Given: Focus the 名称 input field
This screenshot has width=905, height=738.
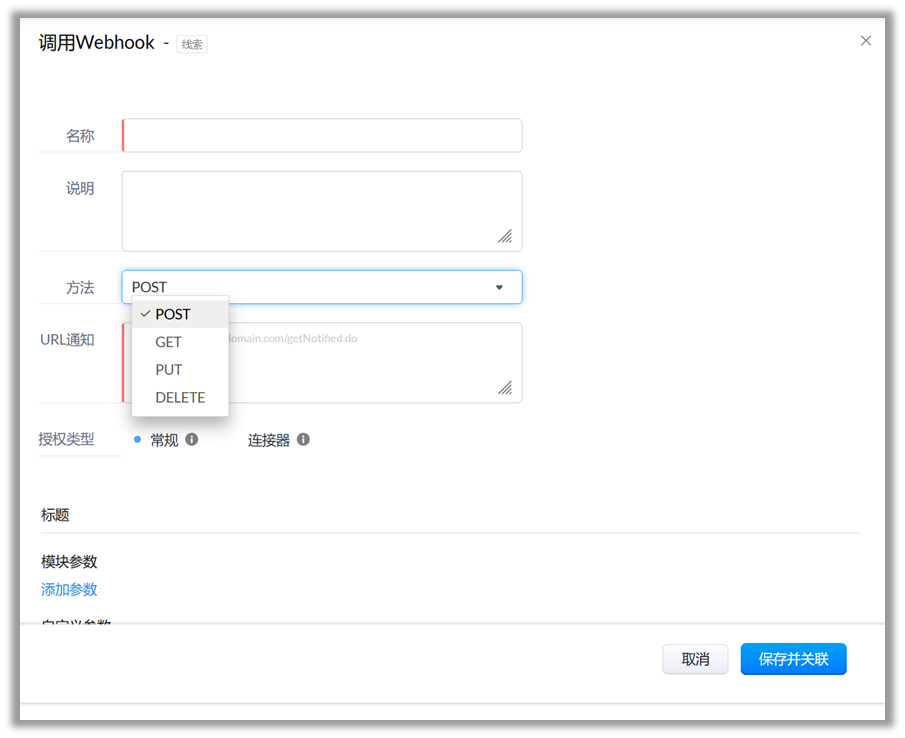Looking at the screenshot, I should (x=322, y=136).
